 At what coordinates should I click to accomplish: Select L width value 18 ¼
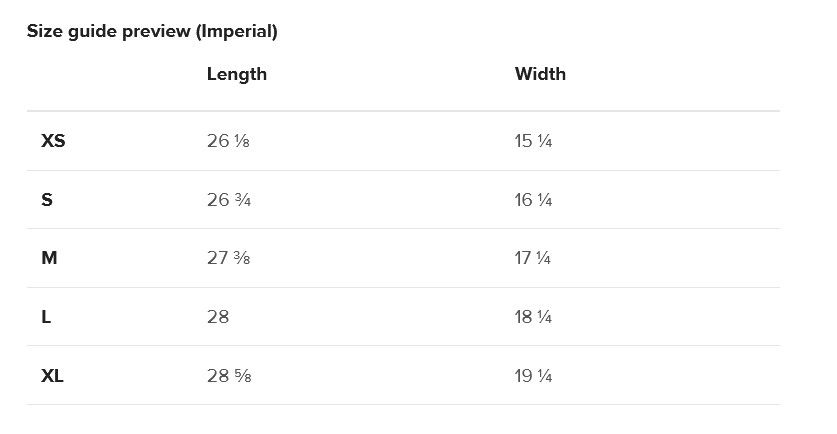click(533, 317)
